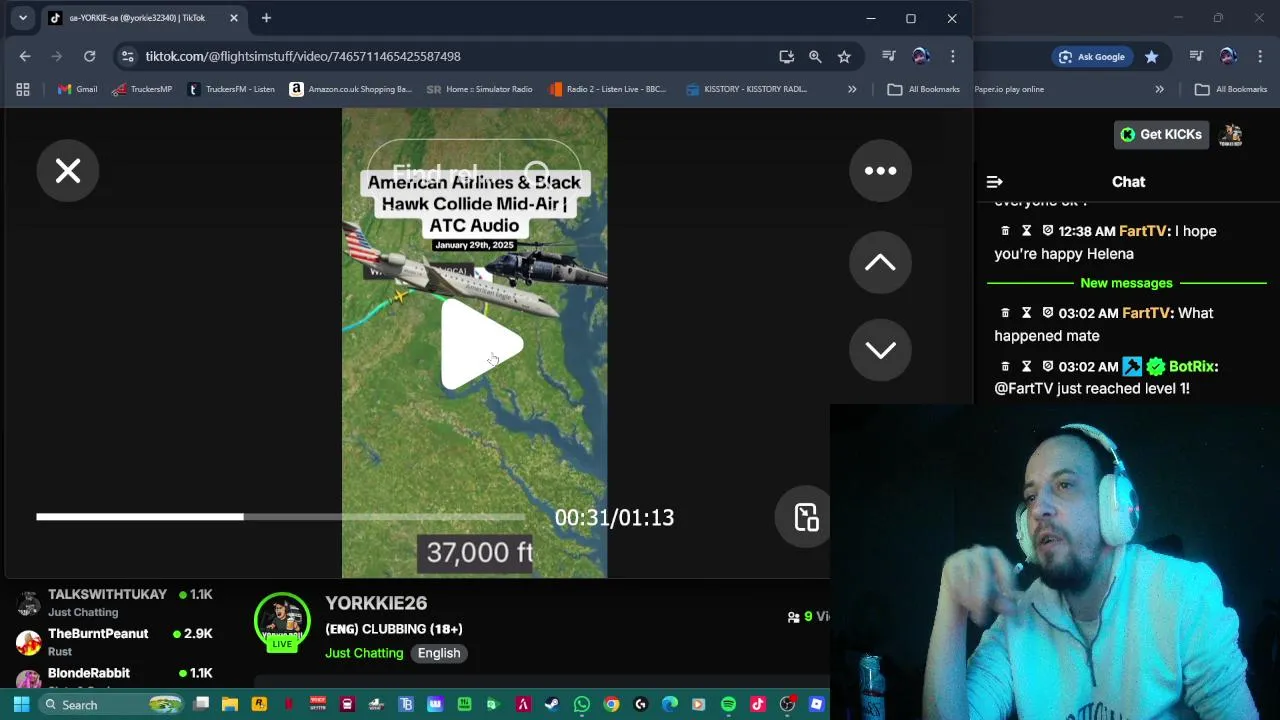Open TALKSWITHTUKAY channel in sidebar
The width and height of the screenshot is (1280, 720).
115,602
